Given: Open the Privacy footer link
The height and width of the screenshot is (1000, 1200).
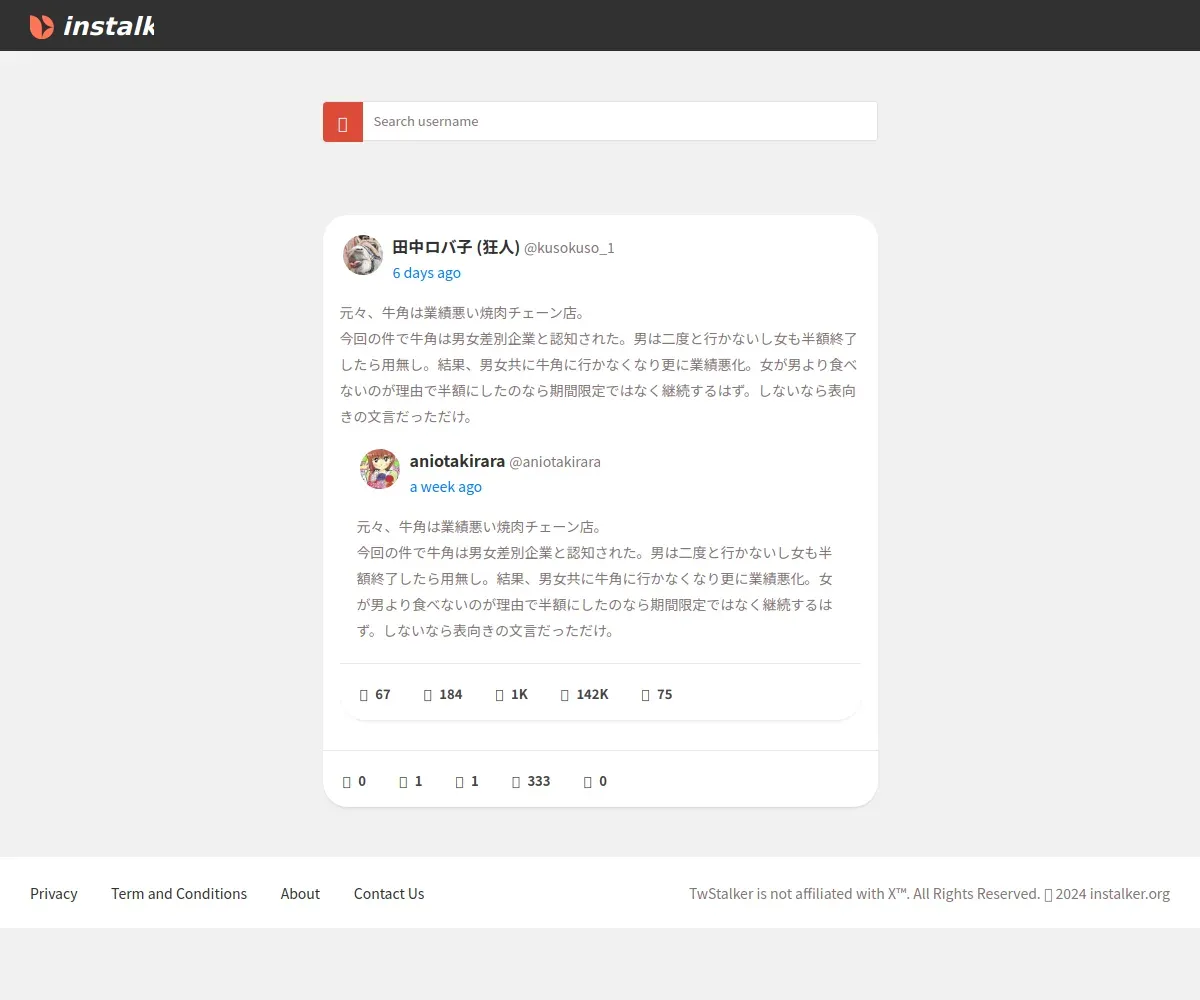Looking at the screenshot, I should (54, 894).
